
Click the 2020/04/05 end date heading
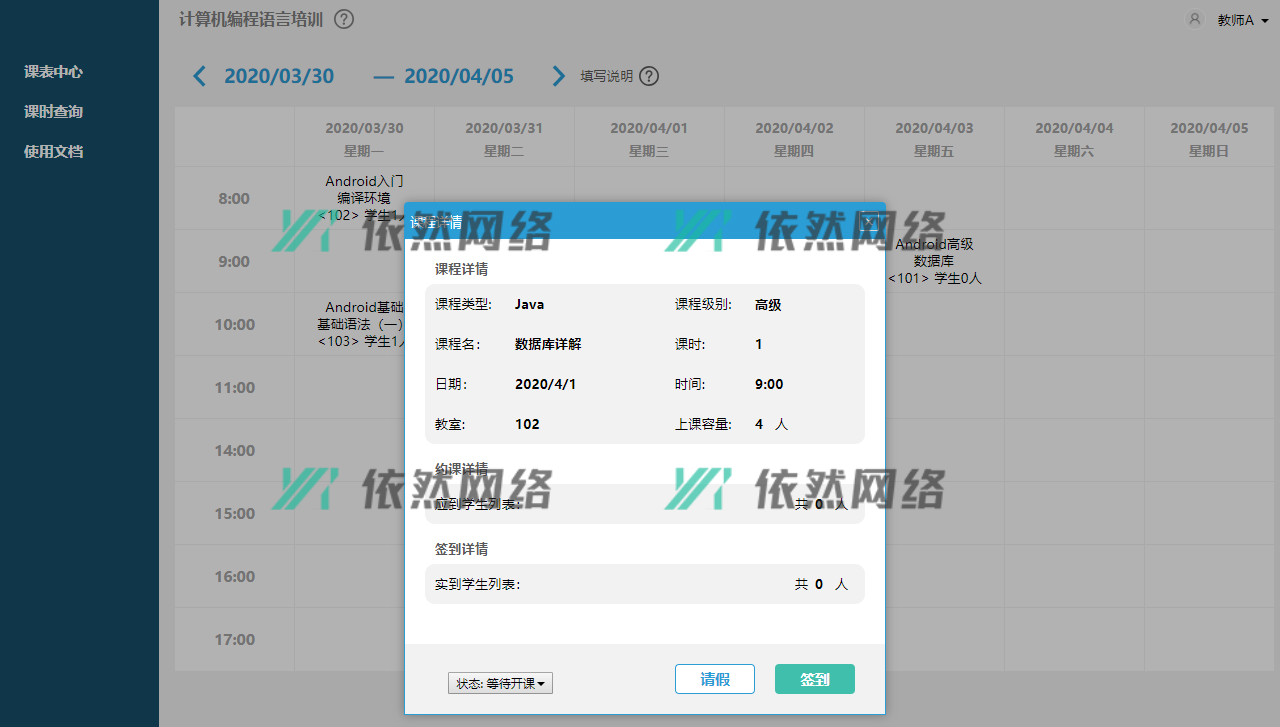(x=458, y=76)
